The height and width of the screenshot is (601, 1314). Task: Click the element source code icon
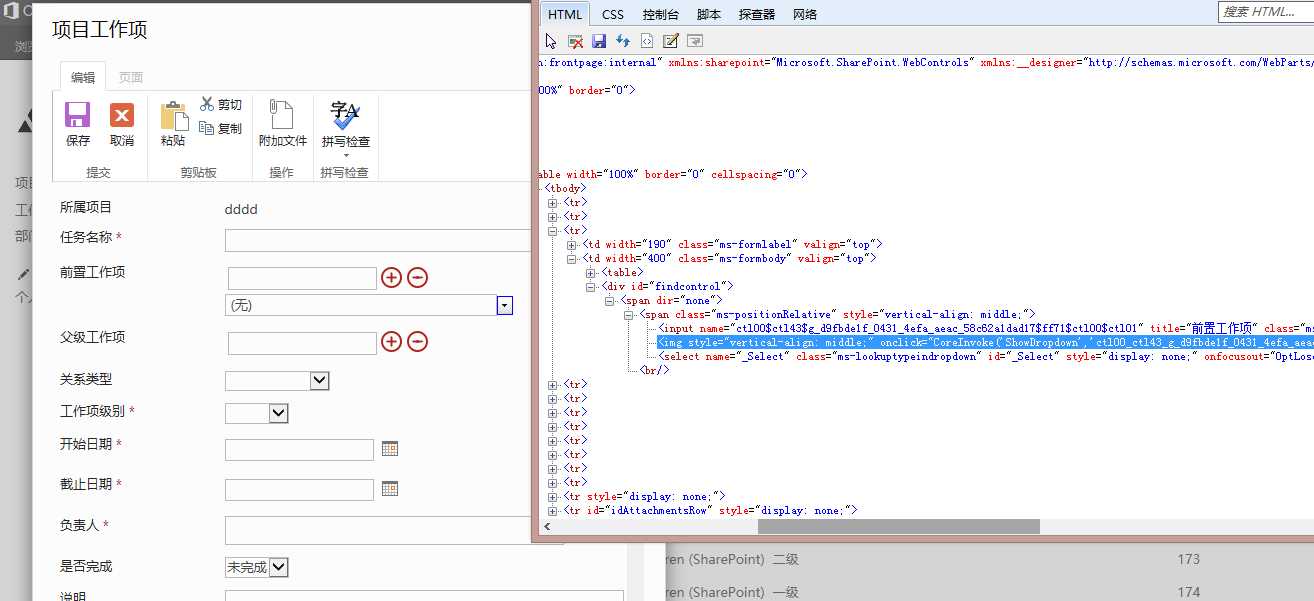coord(647,41)
